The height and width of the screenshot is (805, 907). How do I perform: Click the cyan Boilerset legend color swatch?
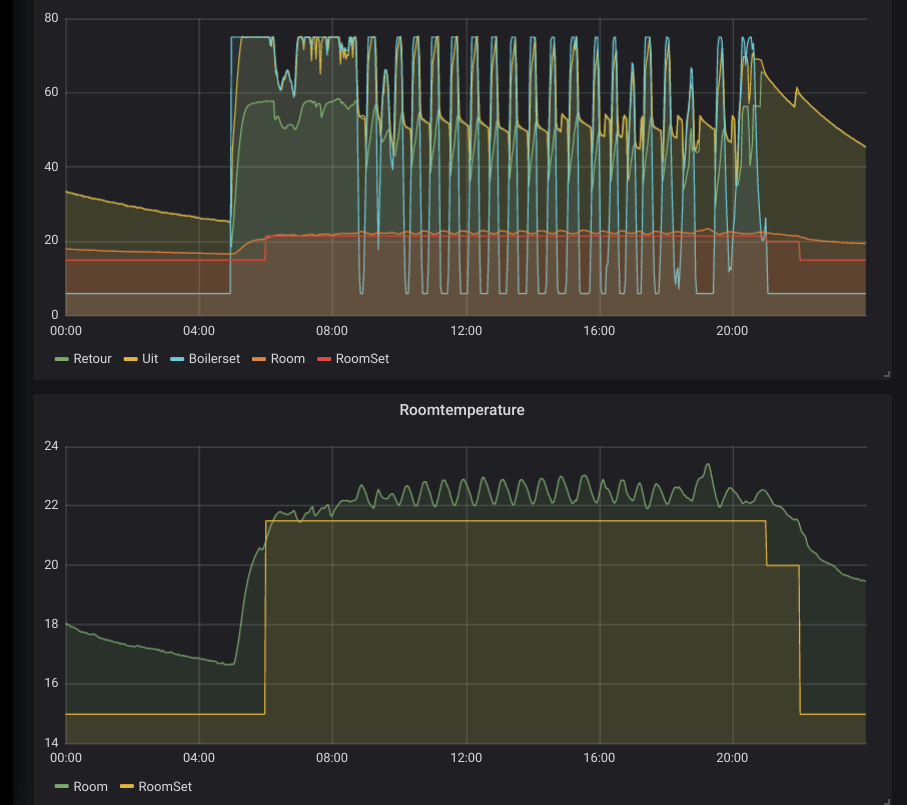click(x=176, y=359)
